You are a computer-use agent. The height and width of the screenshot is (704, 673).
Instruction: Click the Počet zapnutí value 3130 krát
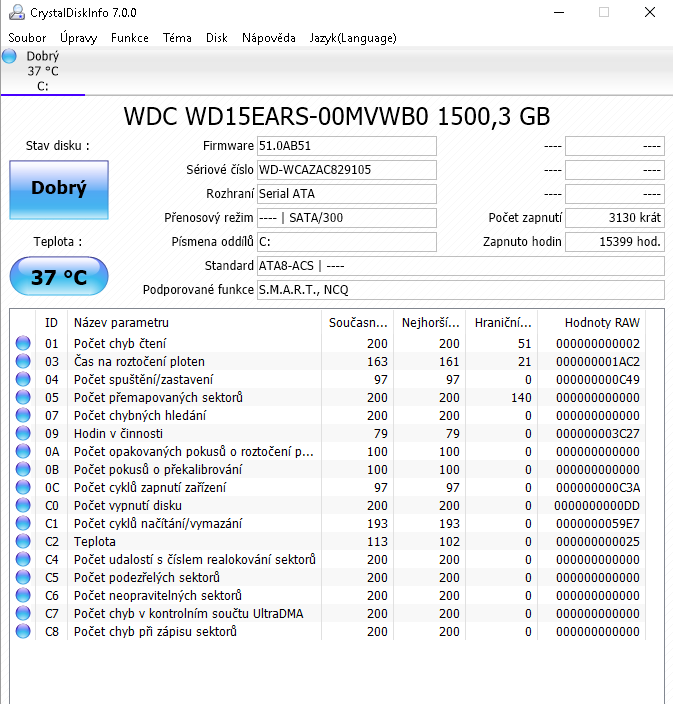[x=615, y=218]
